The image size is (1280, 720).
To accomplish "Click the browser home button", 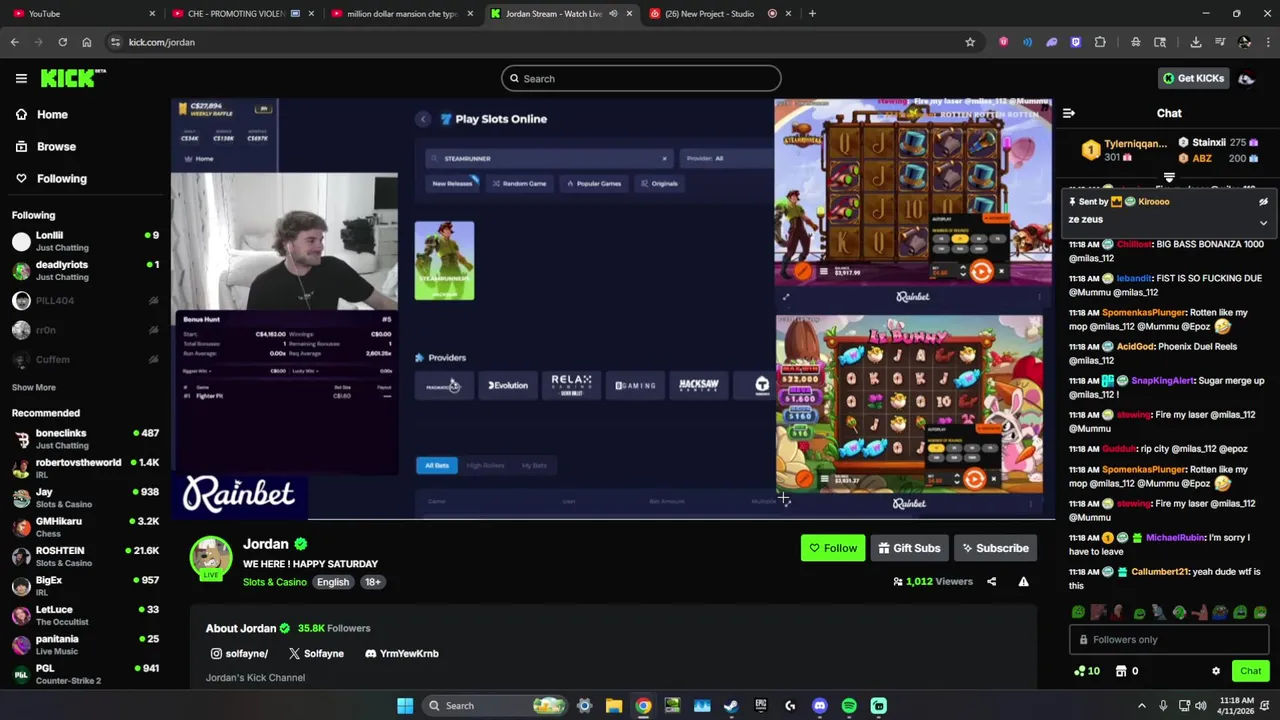I will [x=87, y=42].
